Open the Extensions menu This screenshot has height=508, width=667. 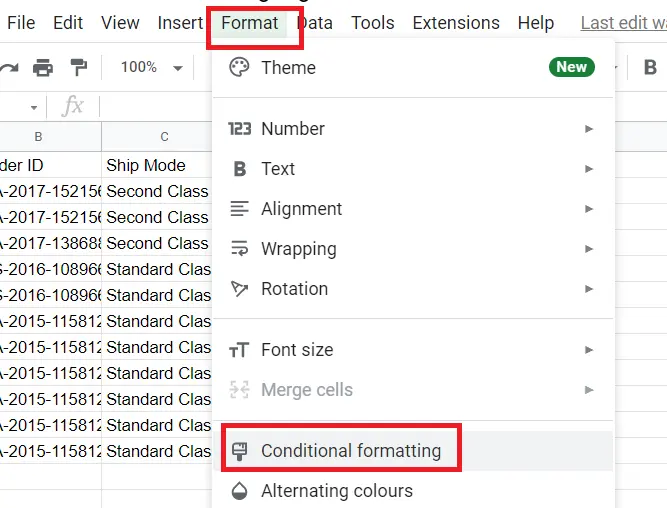456,23
